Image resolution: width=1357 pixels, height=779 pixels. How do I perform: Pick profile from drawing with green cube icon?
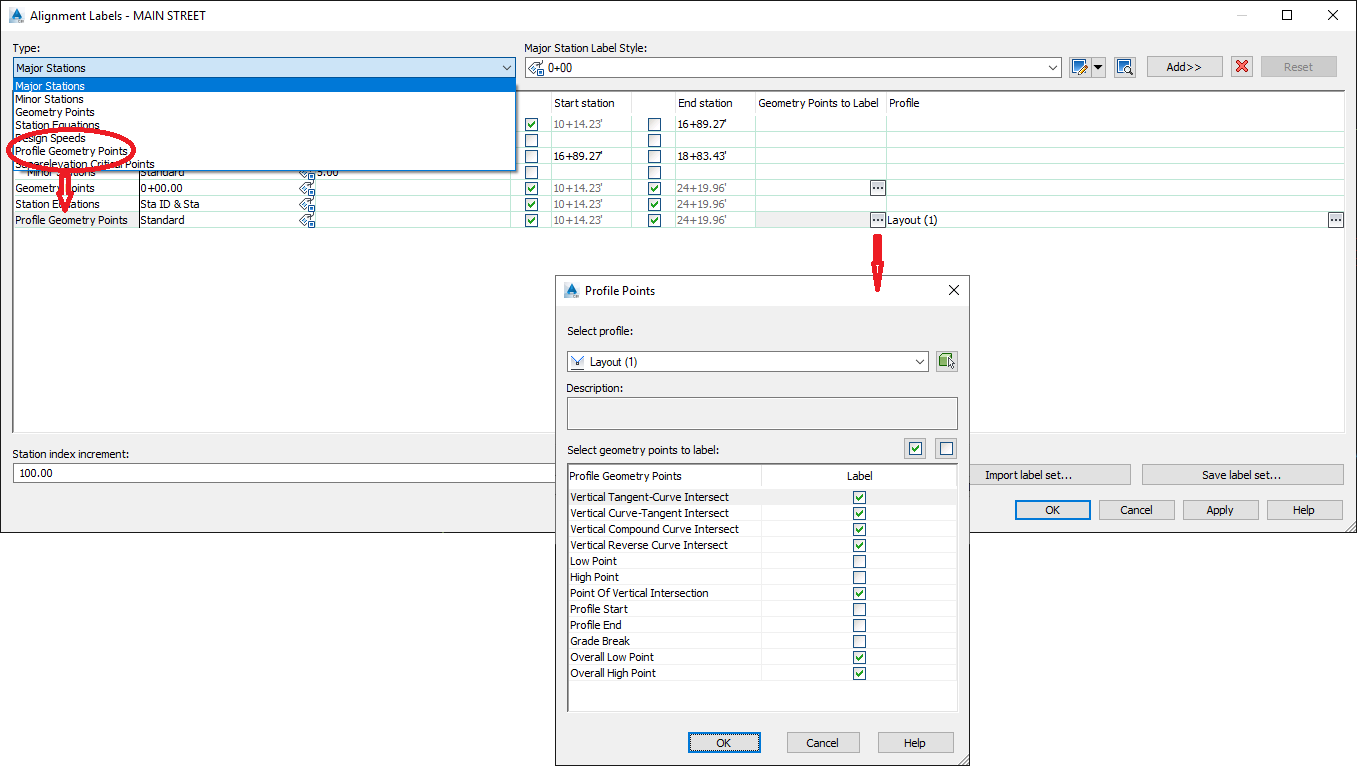(947, 361)
